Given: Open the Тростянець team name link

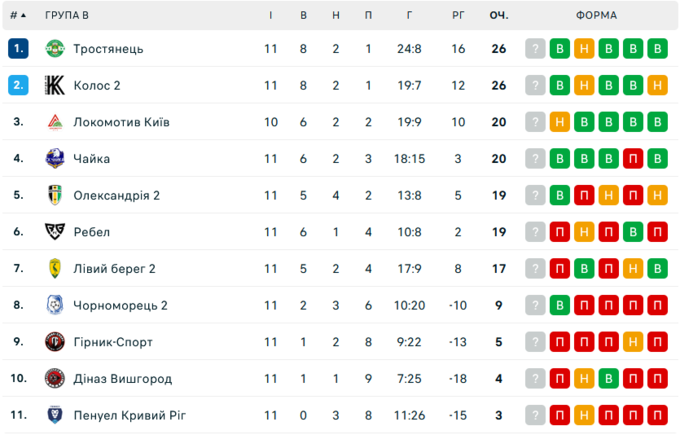Looking at the screenshot, I should click(x=108, y=49).
